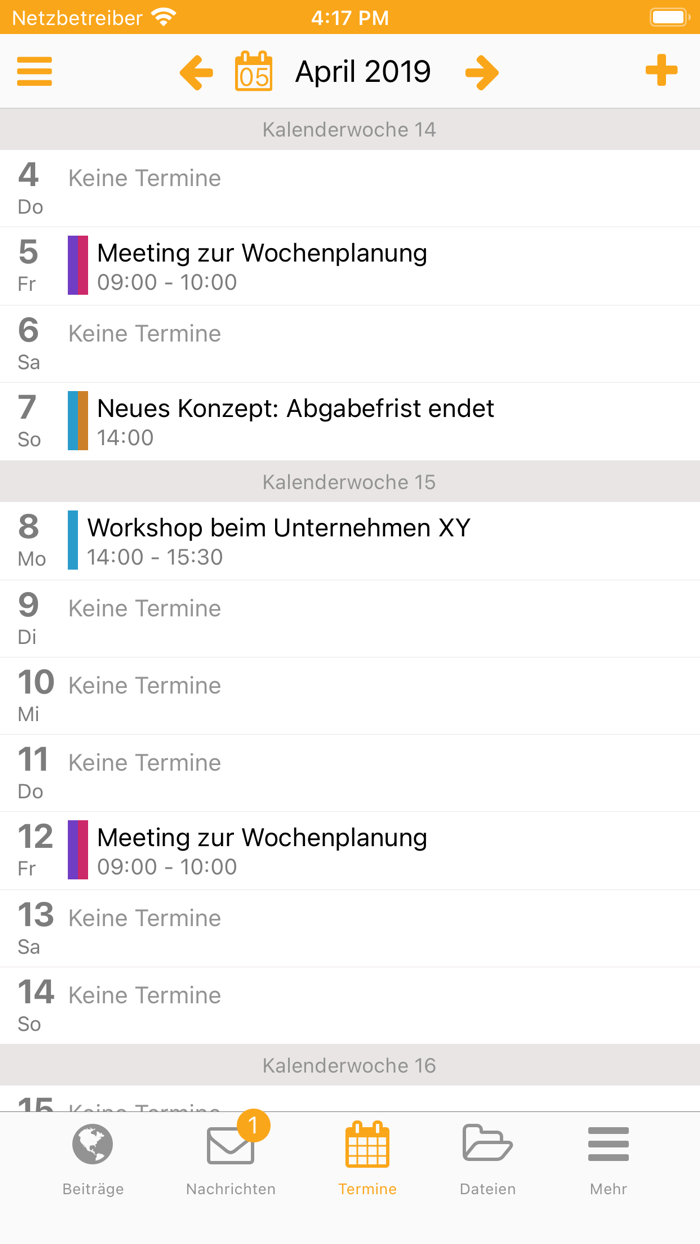Jump to today via calendar icon
The height and width of the screenshot is (1244, 700).
(253, 72)
